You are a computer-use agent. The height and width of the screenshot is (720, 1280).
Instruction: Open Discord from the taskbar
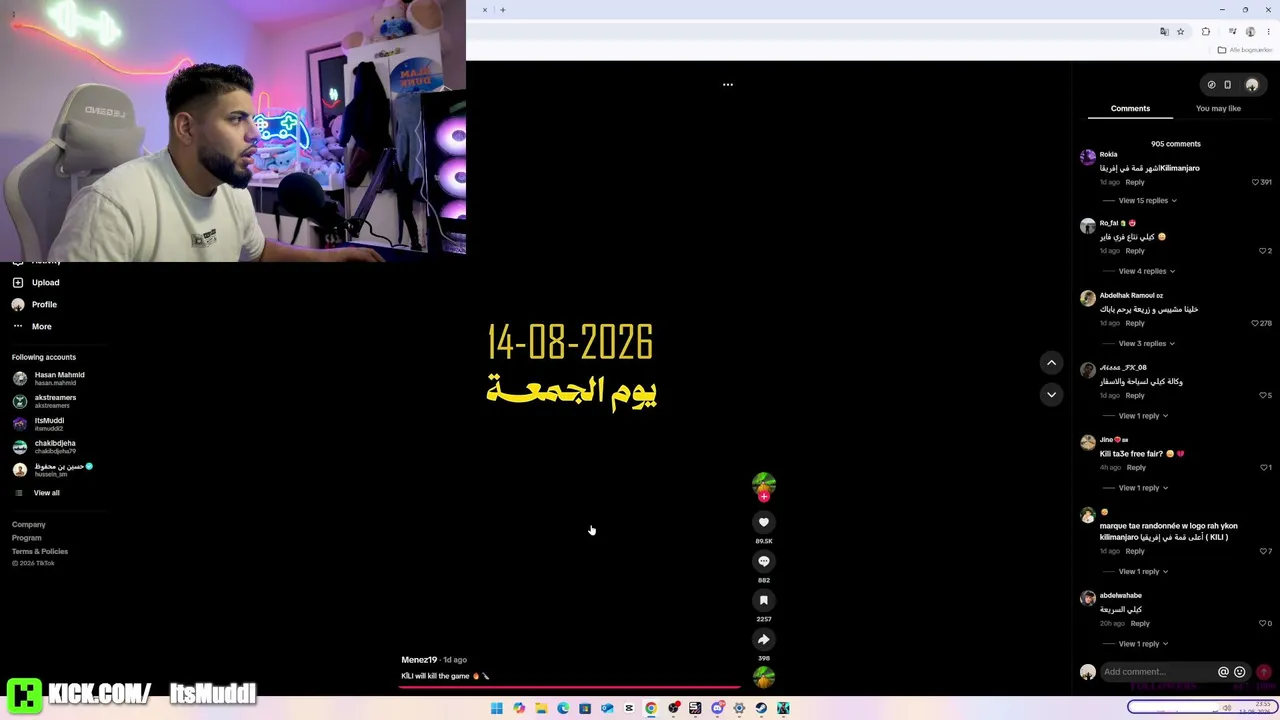(x=717, y=708)
